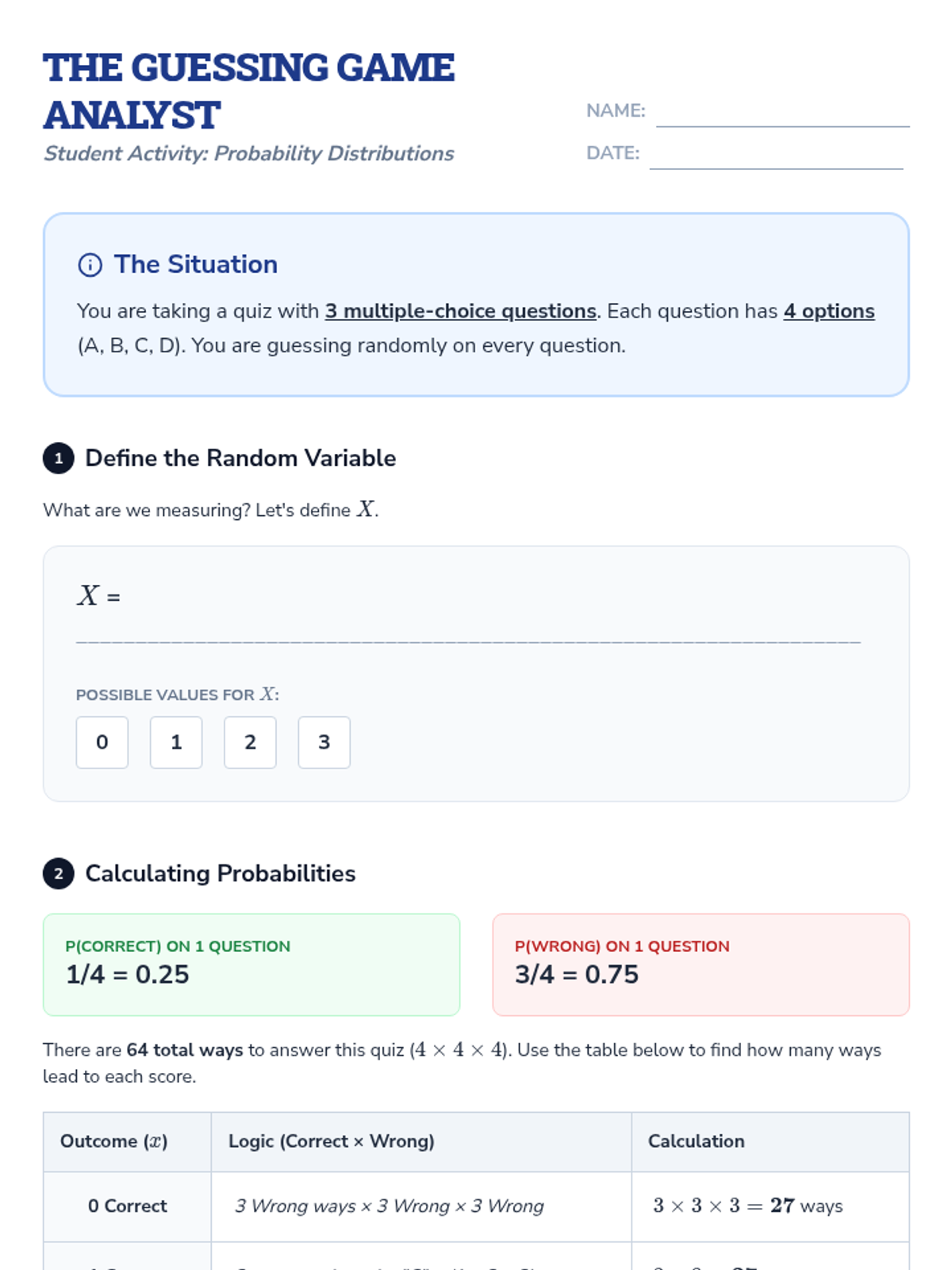Viewport: 952px width, 1270px height.
Task: Click the P(CORRECT) on 1 question card
Action: [251, 964]
